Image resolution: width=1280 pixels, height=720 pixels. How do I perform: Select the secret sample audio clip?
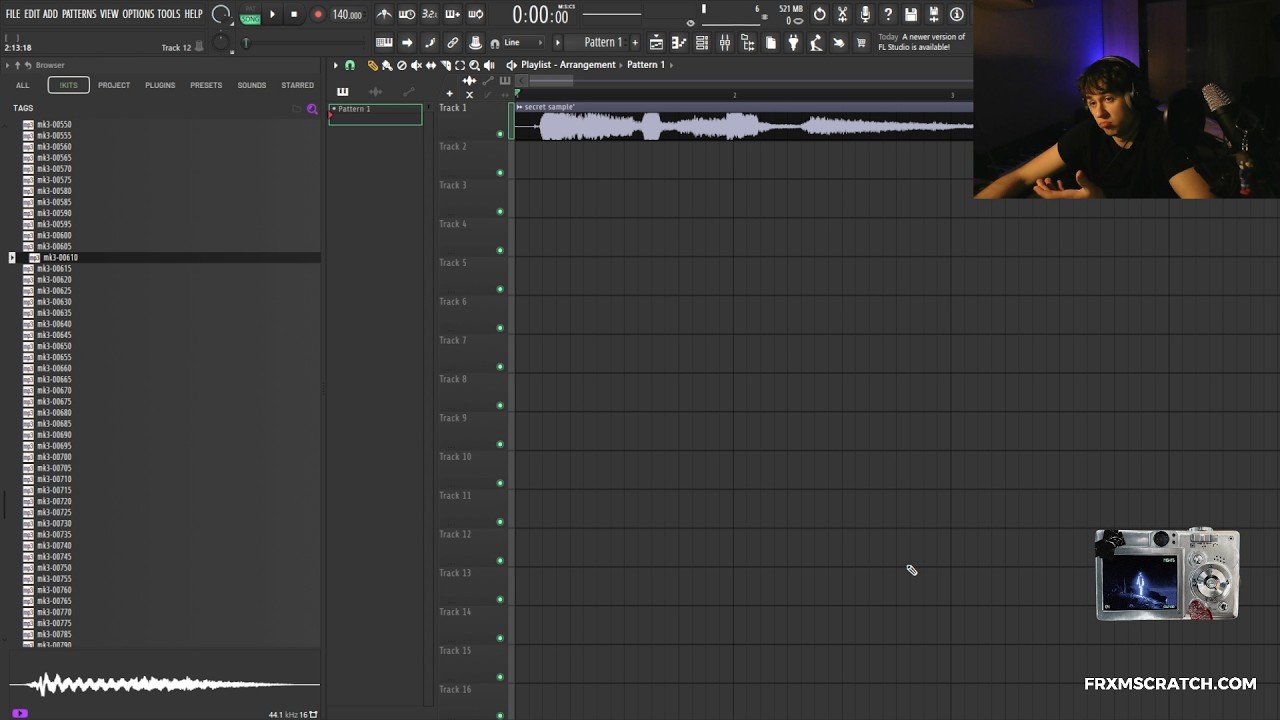pos(742,121)
